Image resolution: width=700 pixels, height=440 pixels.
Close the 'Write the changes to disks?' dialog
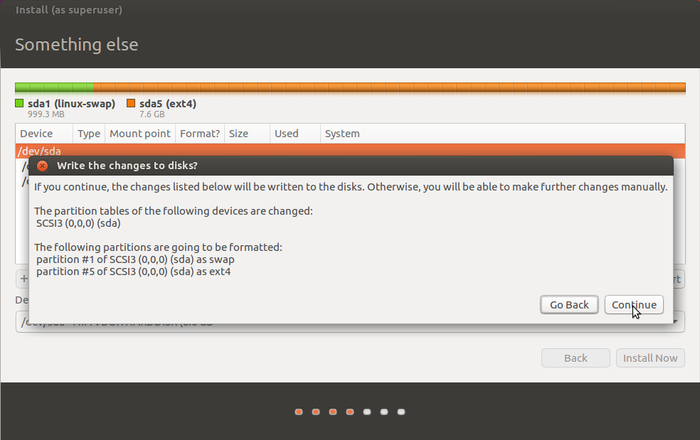click(x=42, y=166)
